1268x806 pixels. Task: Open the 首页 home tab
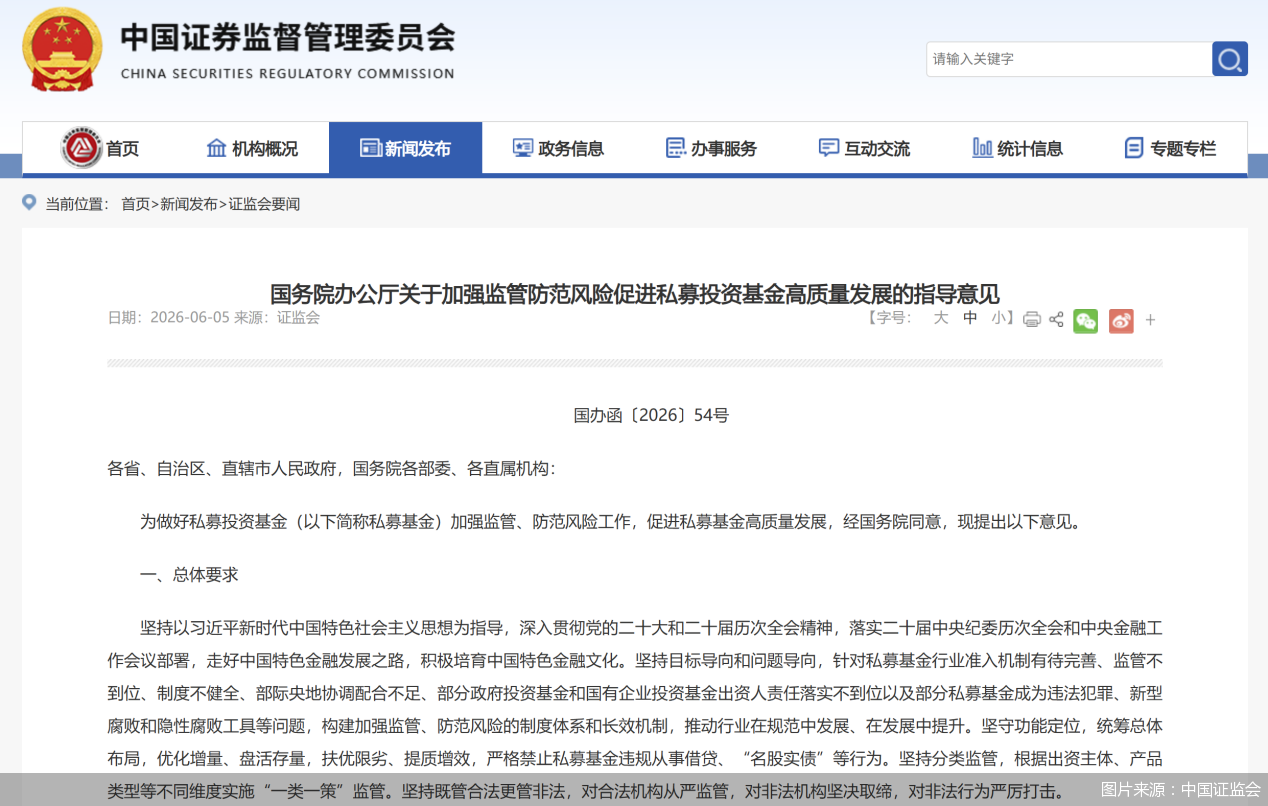[100, 148]
